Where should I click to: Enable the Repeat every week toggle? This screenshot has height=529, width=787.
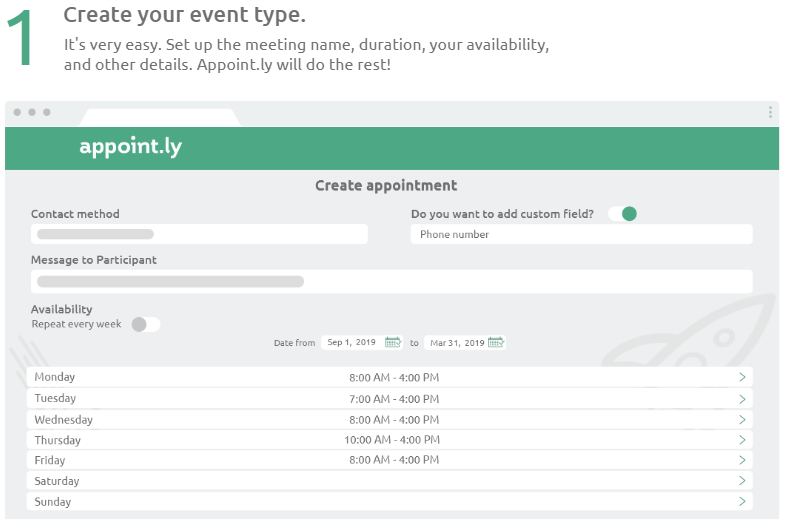tap(145, 324)
